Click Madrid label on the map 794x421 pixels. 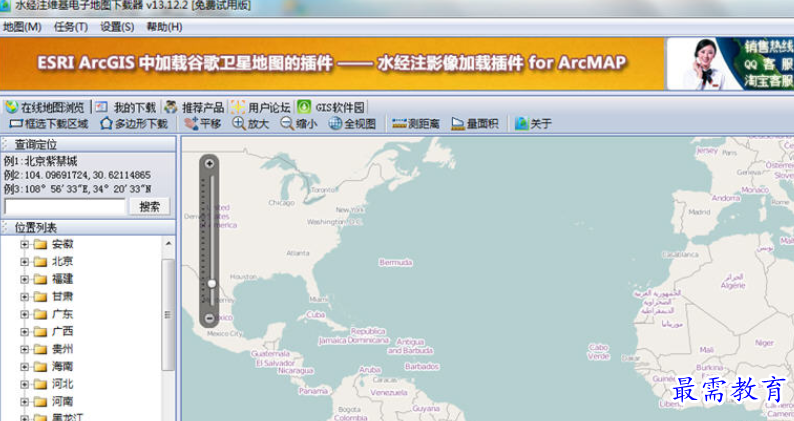tap(699, 212)
